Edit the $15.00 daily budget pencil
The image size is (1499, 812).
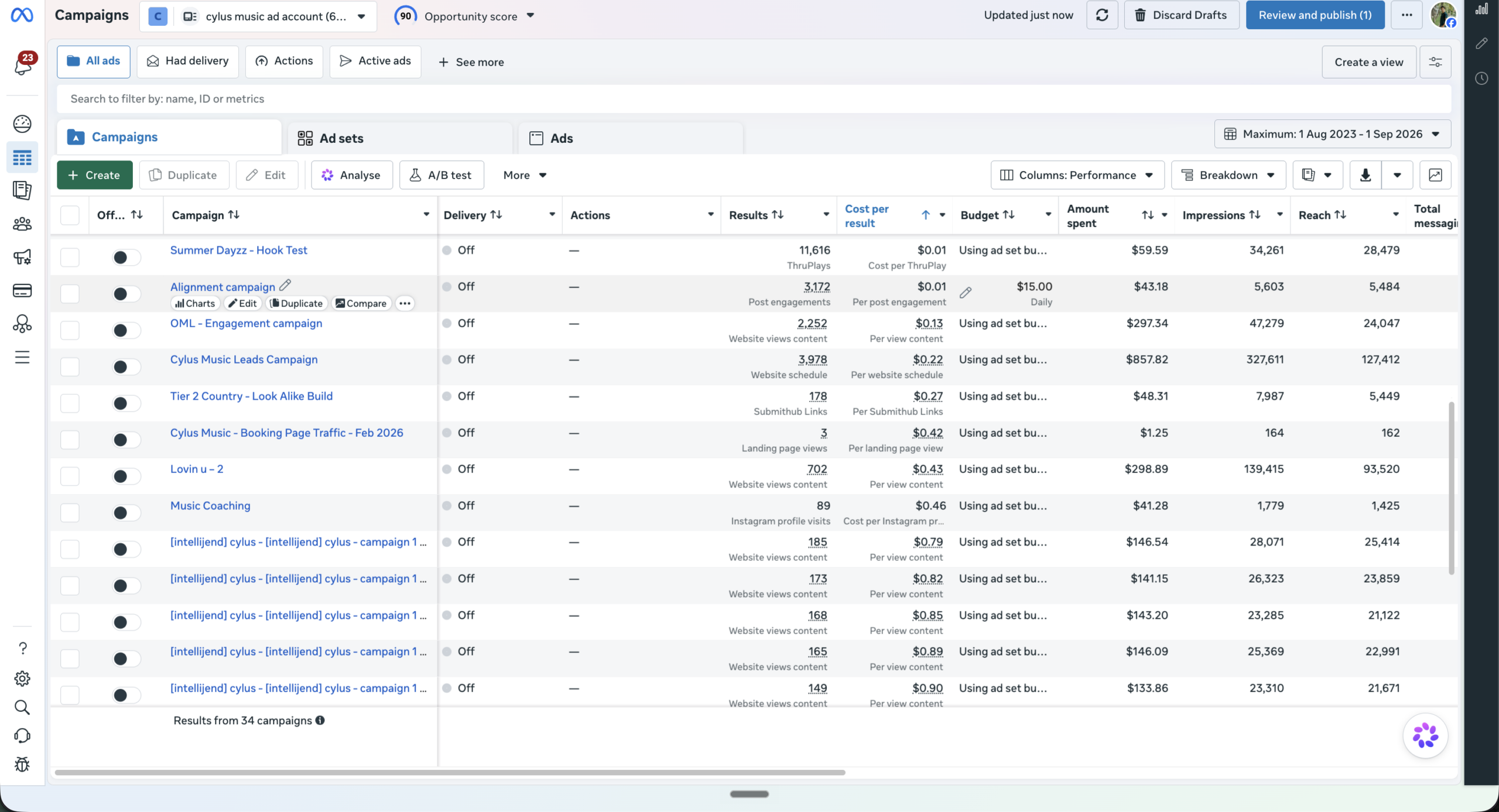[966, 292]
